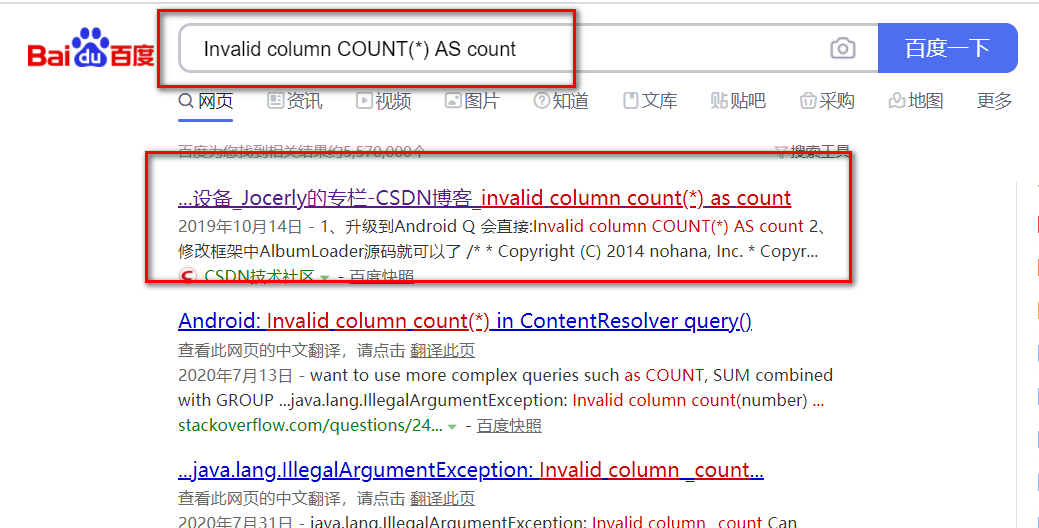The width and height of the screenshot is (1039, 528).
Task: Click the Baidu logo
Action: (x=91, y=48)
